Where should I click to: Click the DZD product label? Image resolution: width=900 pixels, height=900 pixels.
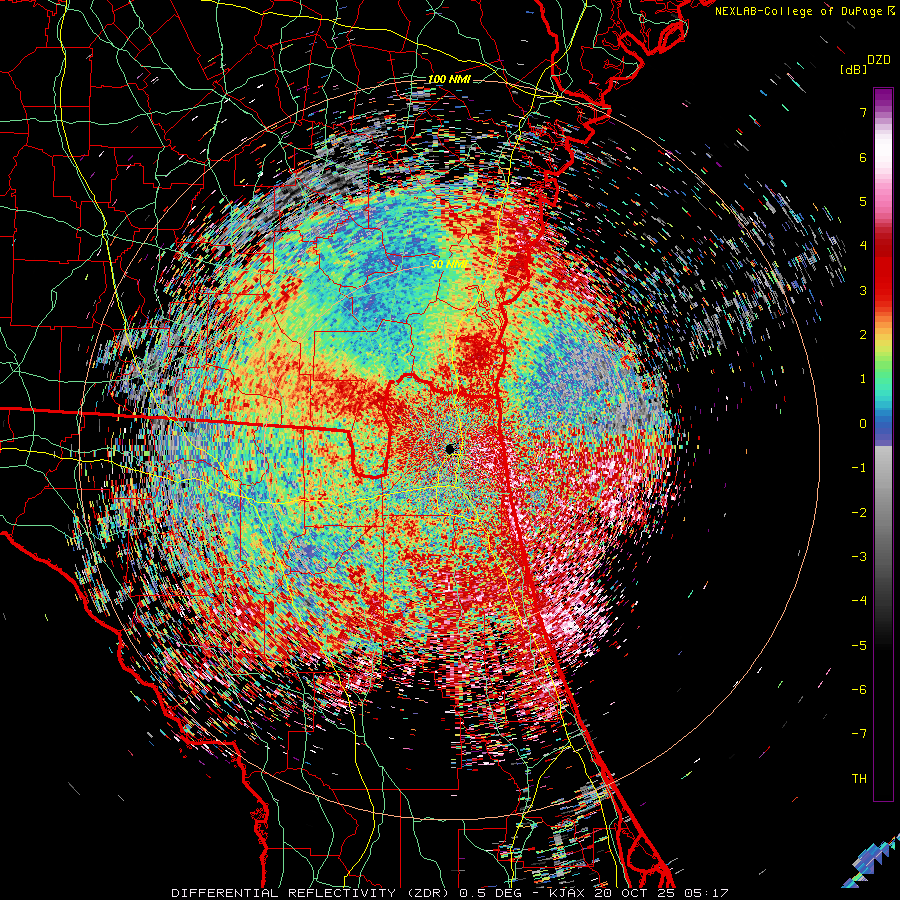point(879,60)
